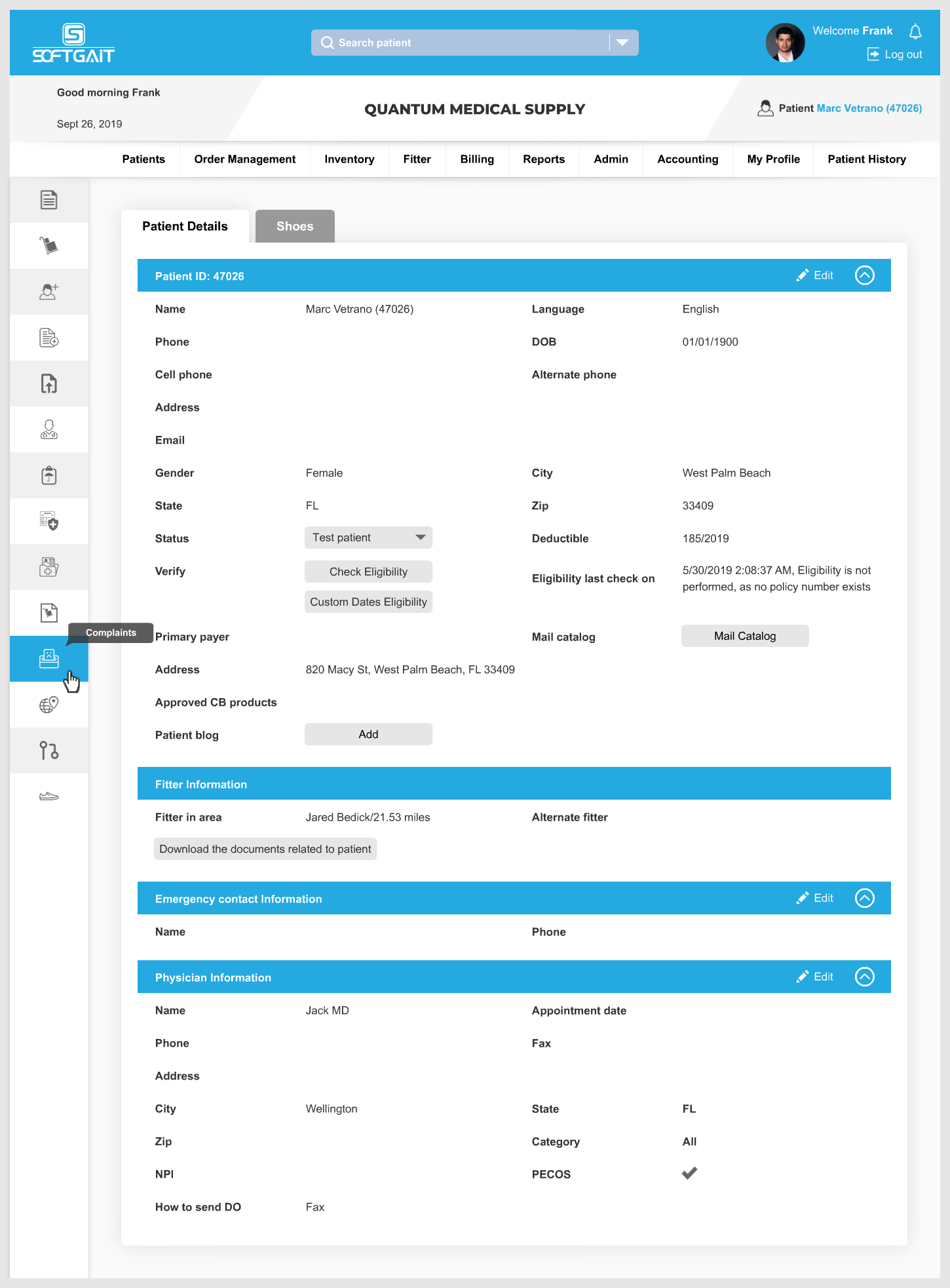
Task: Open the globe location pin sidebar icon
Action: point(49,705)
